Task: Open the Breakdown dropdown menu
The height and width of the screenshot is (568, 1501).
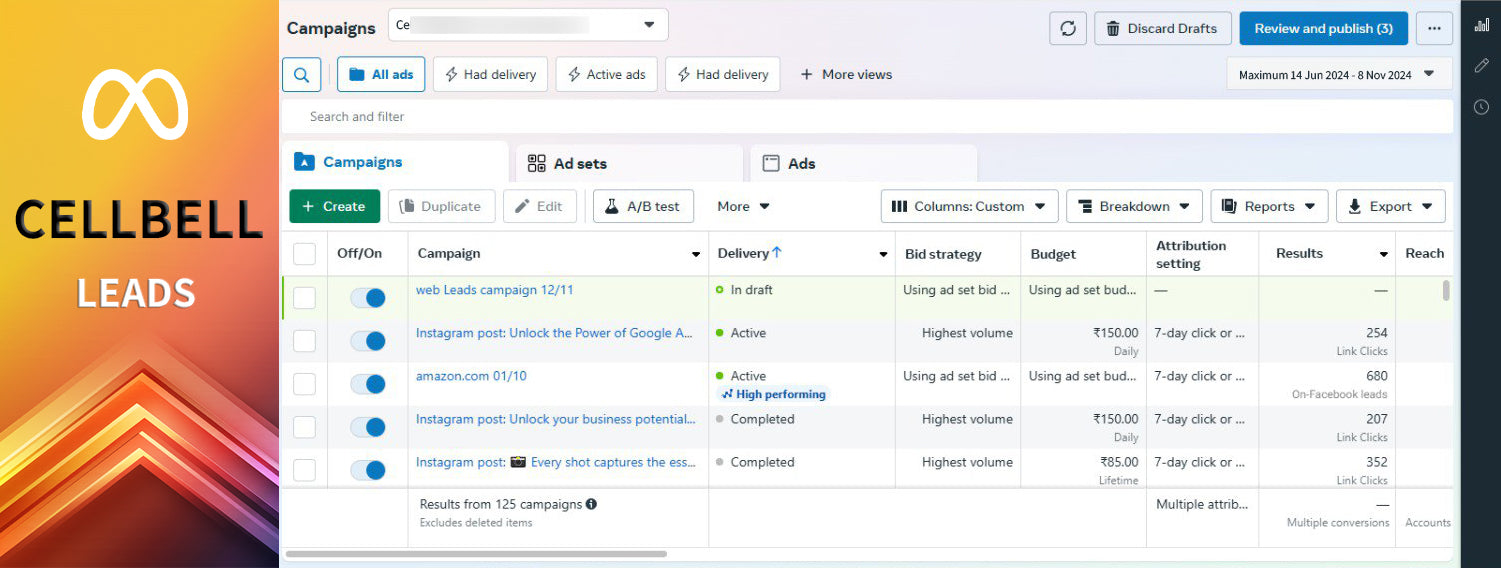Action: [1134, 206]
